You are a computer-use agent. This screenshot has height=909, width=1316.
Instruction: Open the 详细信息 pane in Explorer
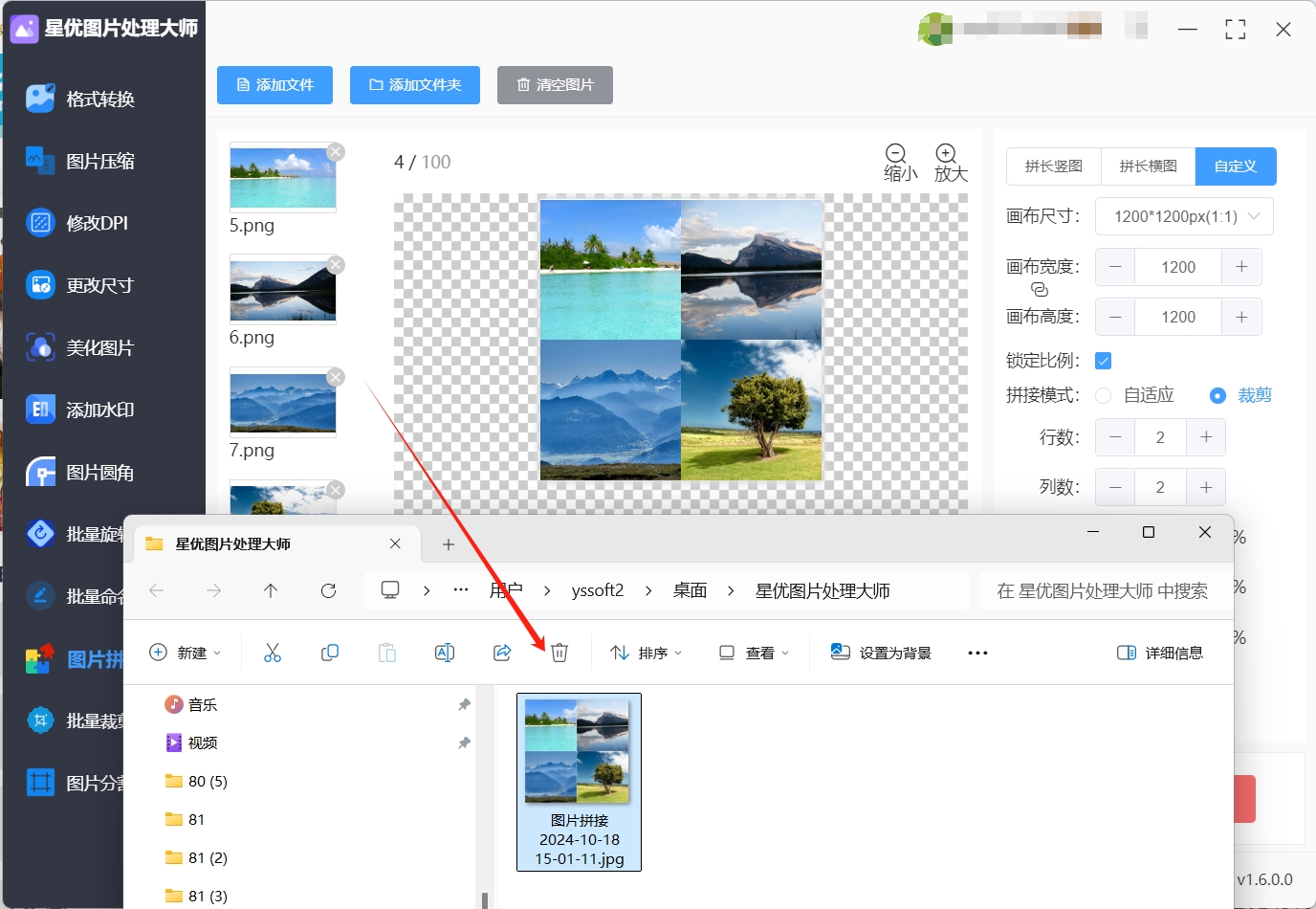[x=1160, y=653]
